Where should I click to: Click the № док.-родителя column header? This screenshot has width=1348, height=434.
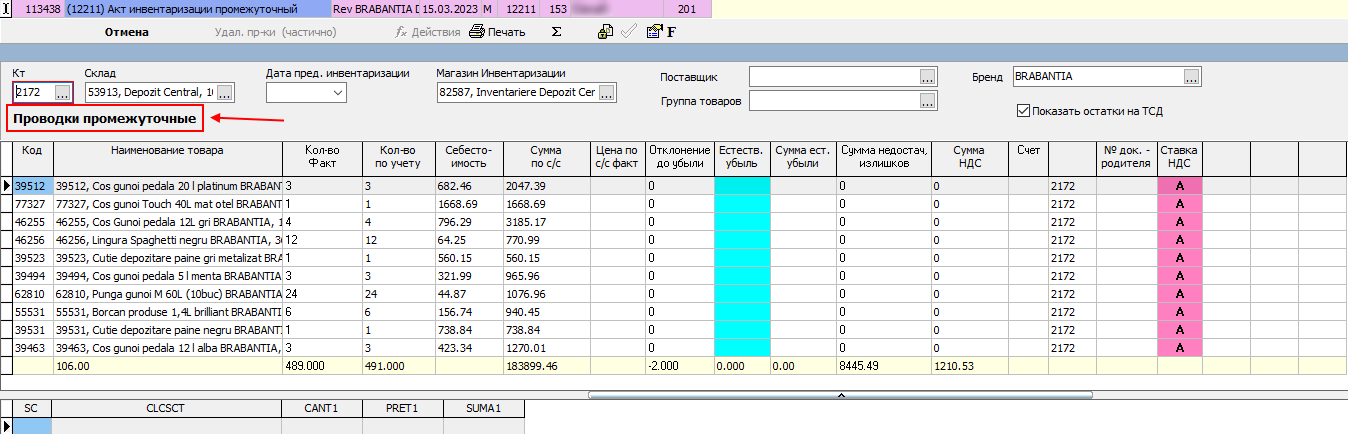coord(1127,158)
